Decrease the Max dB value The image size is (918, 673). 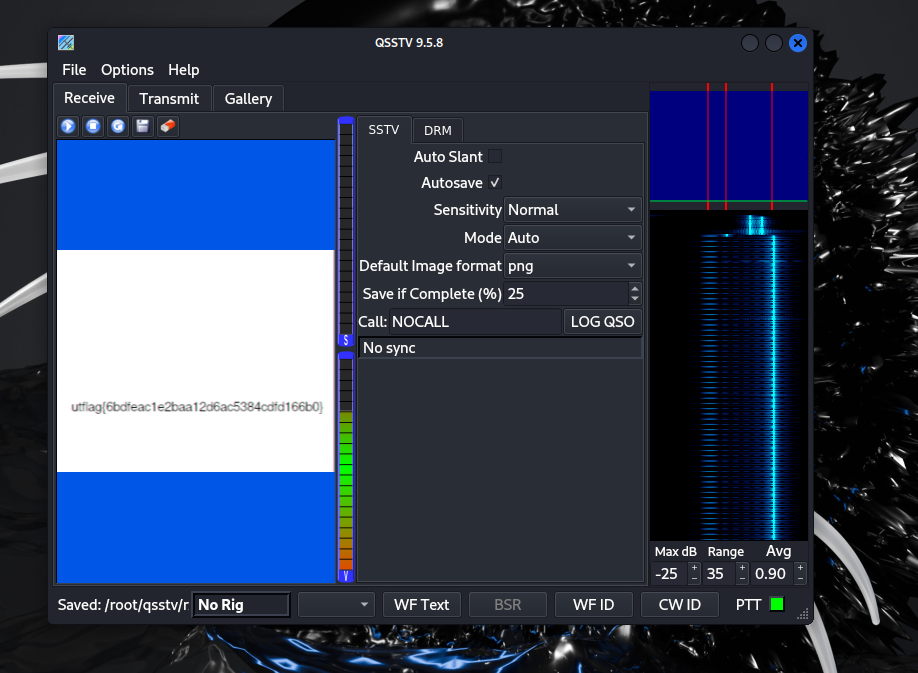694,579
